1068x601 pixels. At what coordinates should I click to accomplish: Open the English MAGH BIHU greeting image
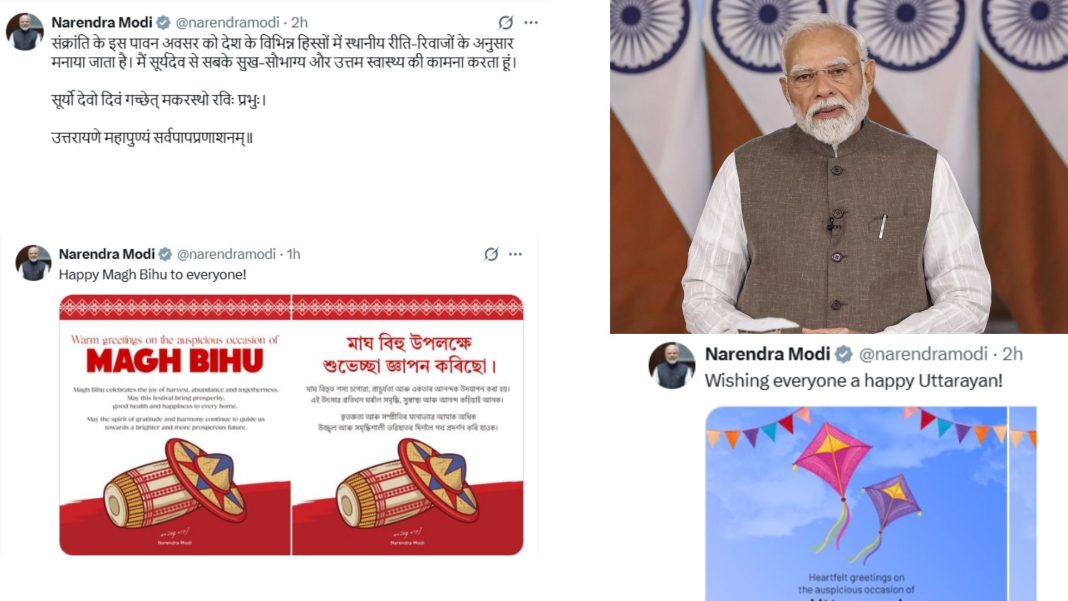click(175, 425)
